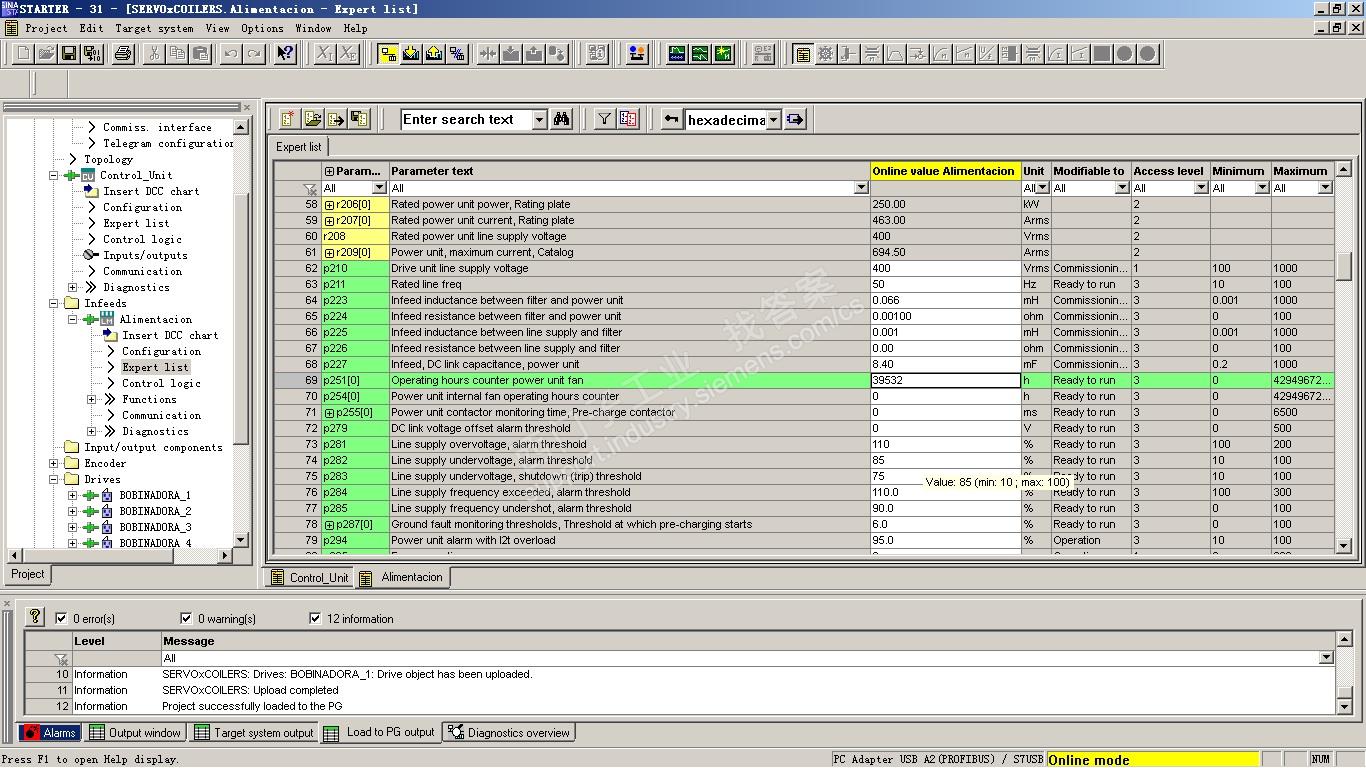
Task: Click the plus icon in the Param column header
Action: [x=329, y=171]
